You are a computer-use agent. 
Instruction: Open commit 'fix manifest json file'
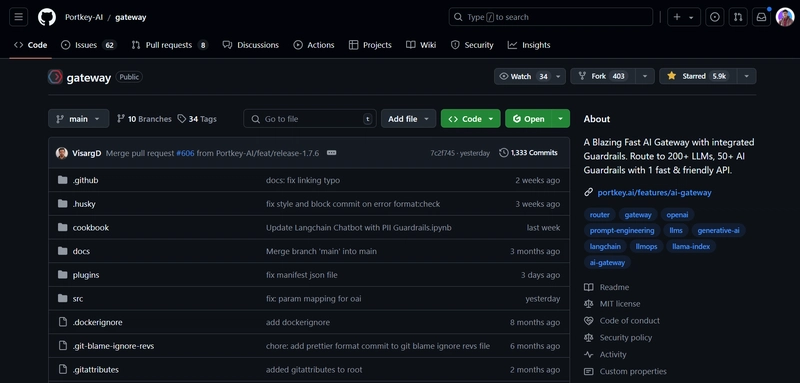pos(302,275)
